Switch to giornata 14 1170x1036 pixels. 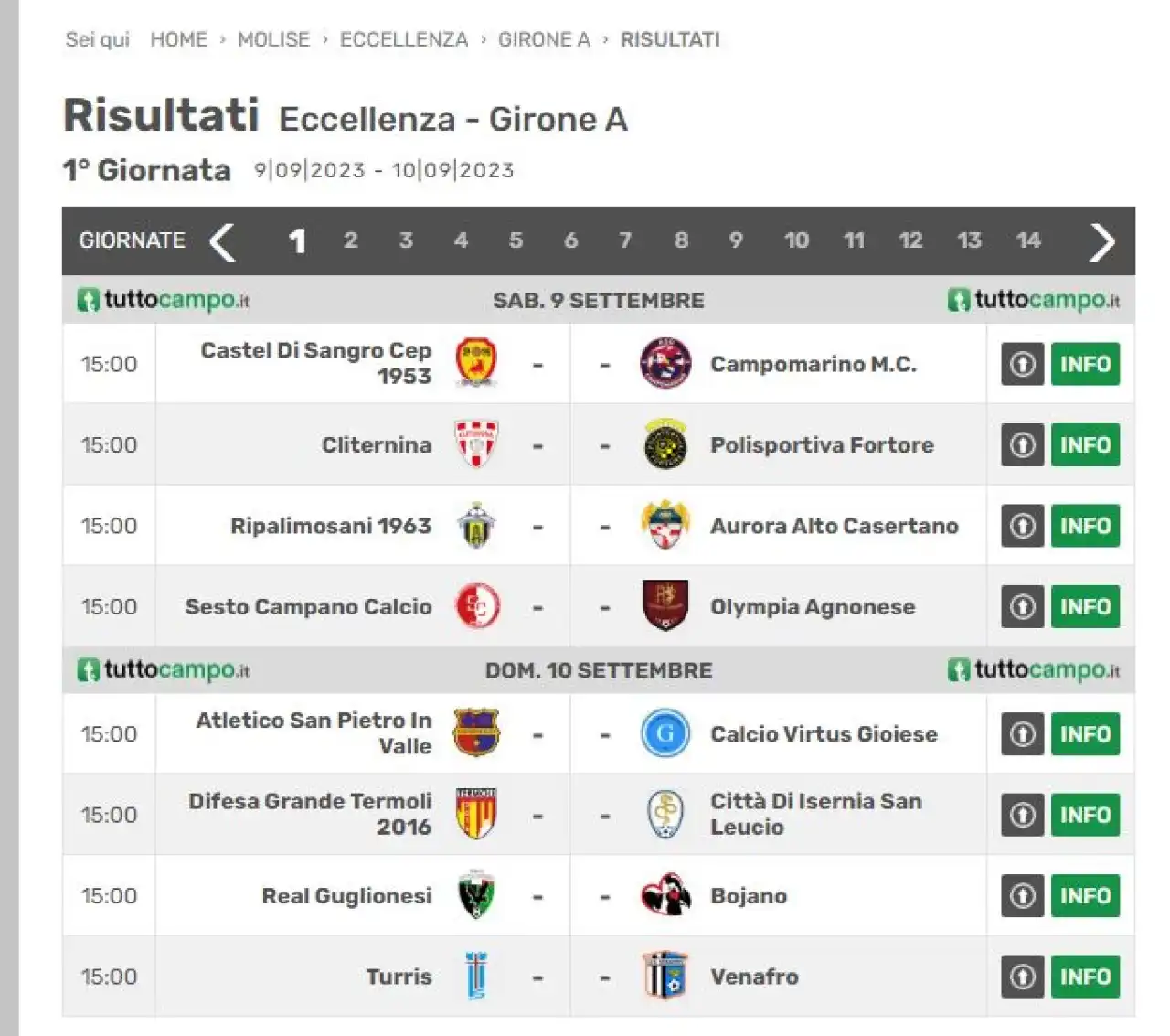[x=1028, y=240]
